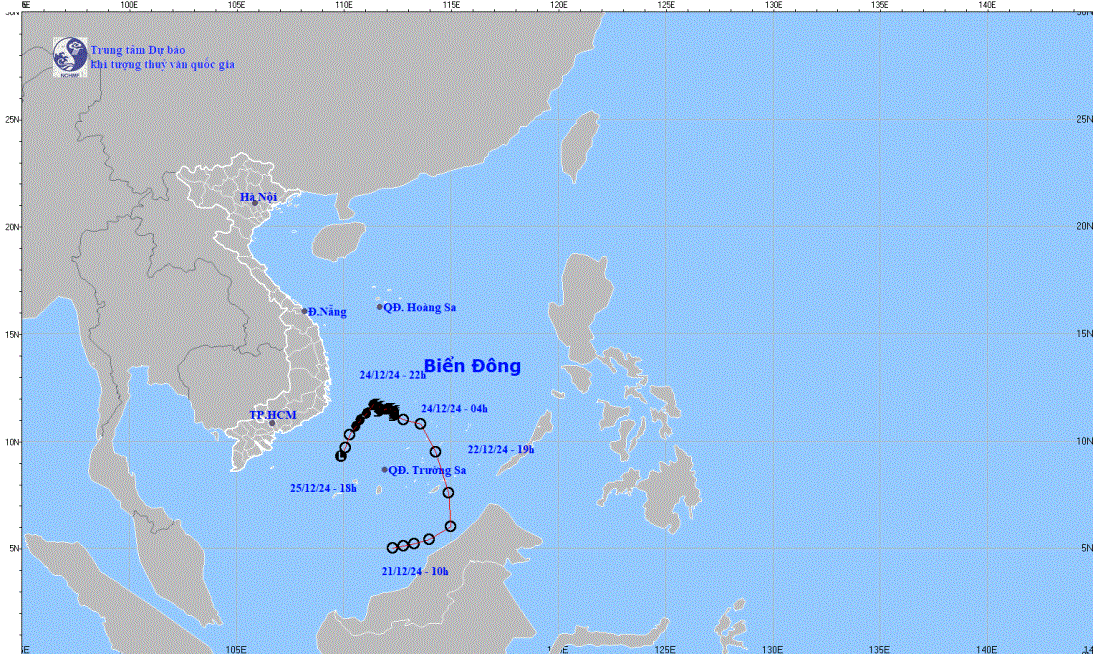Click the Hà Nội location dot
Screen dimensions: 1096x655
click(x=255, y=203)
